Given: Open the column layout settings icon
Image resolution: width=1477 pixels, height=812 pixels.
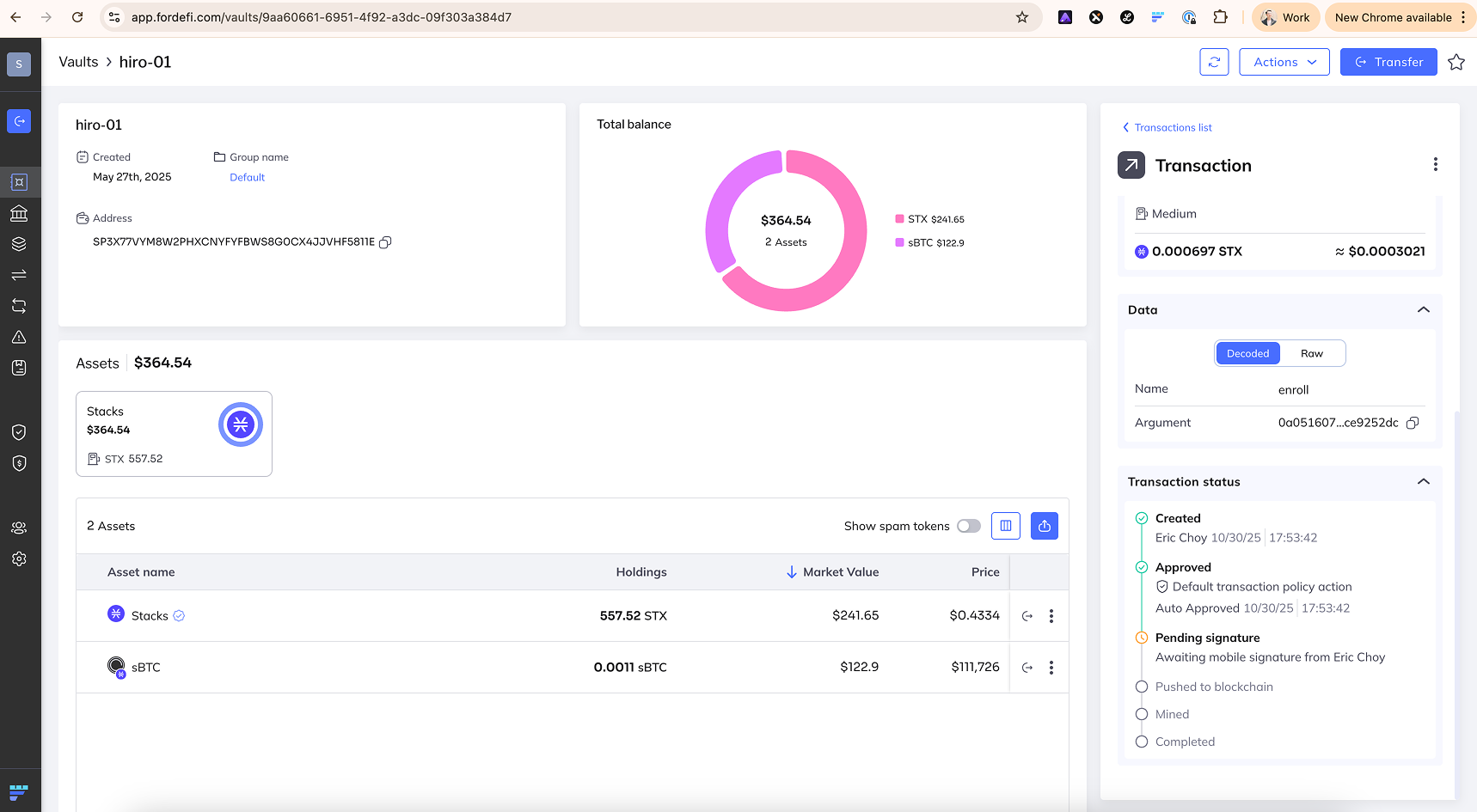Looking at the screenshot, I should click(1005, 526).
